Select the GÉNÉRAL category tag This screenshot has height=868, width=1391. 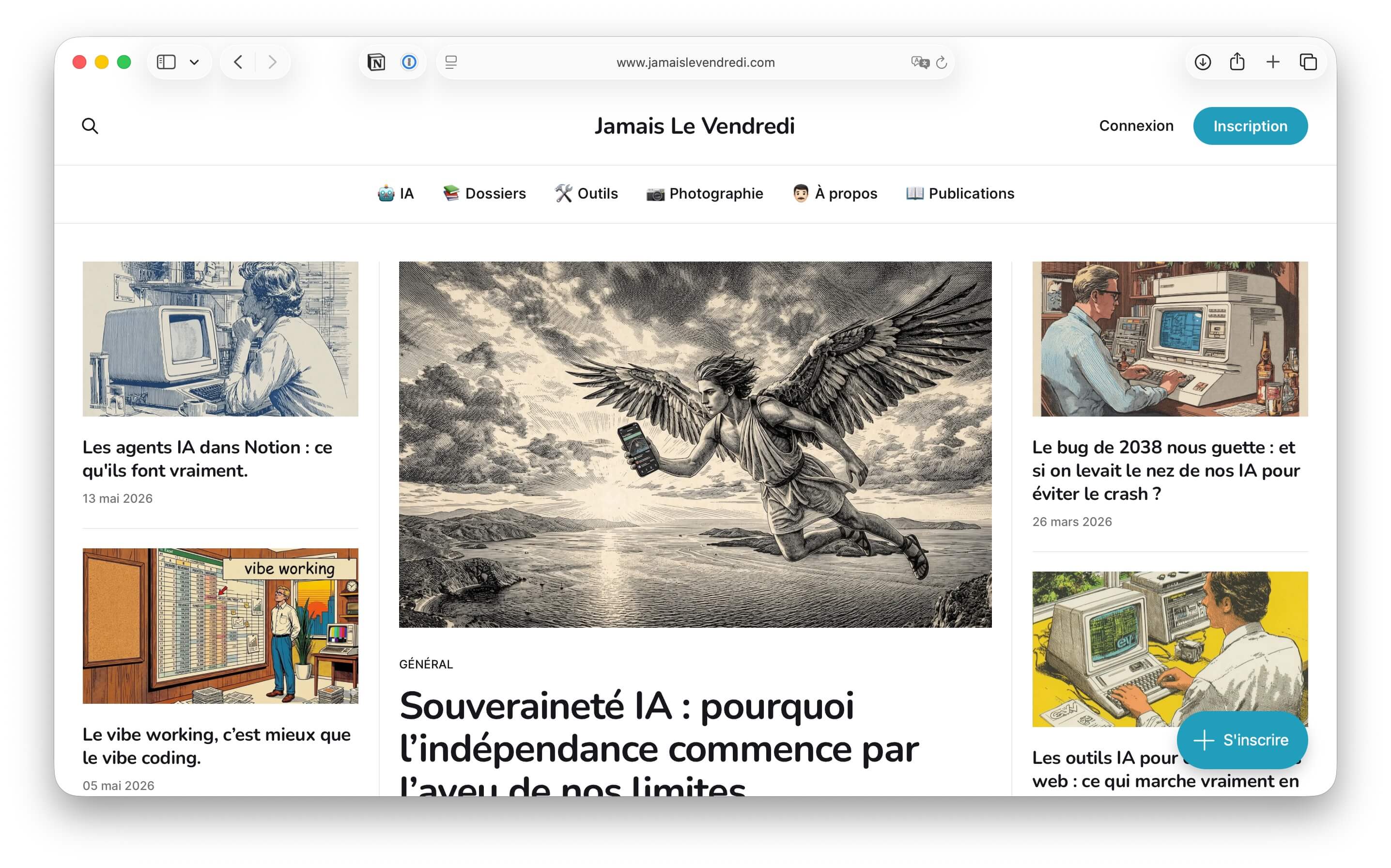[x=426, y=664]
